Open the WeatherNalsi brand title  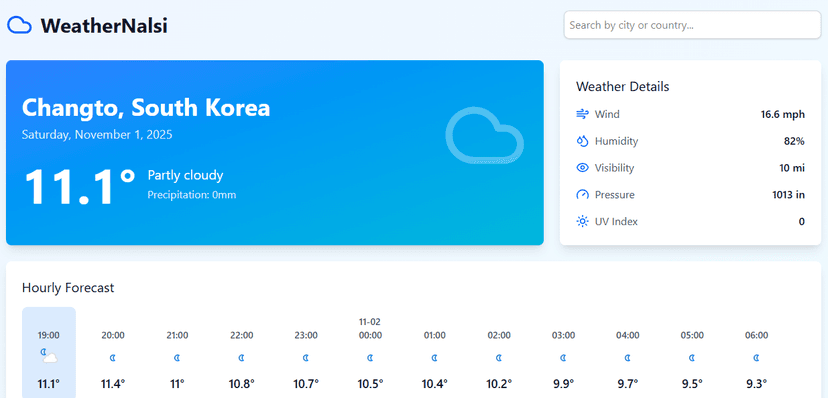[x=104, y=25]
